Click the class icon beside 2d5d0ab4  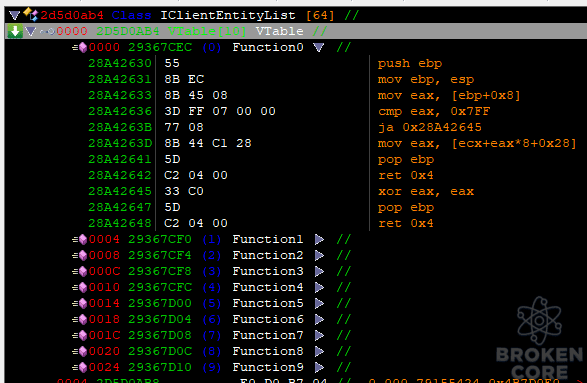[31, 14]
